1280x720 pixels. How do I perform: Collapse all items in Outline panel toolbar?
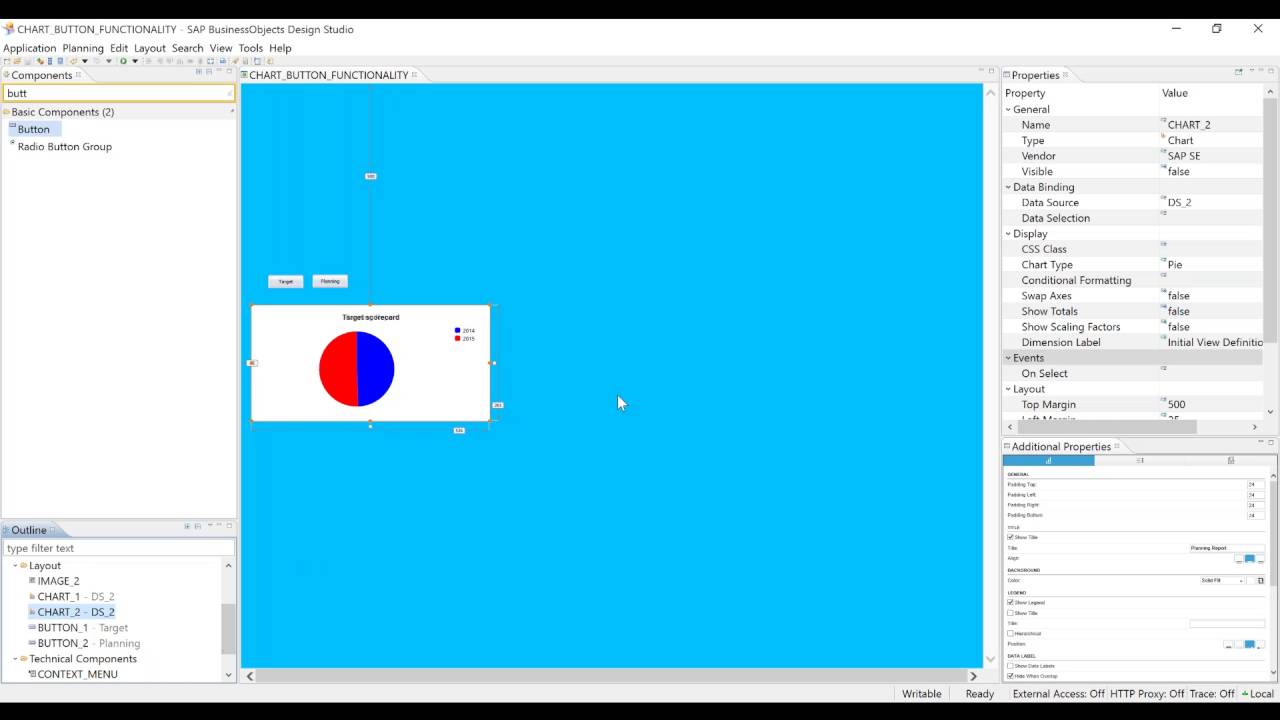(198, 527)
